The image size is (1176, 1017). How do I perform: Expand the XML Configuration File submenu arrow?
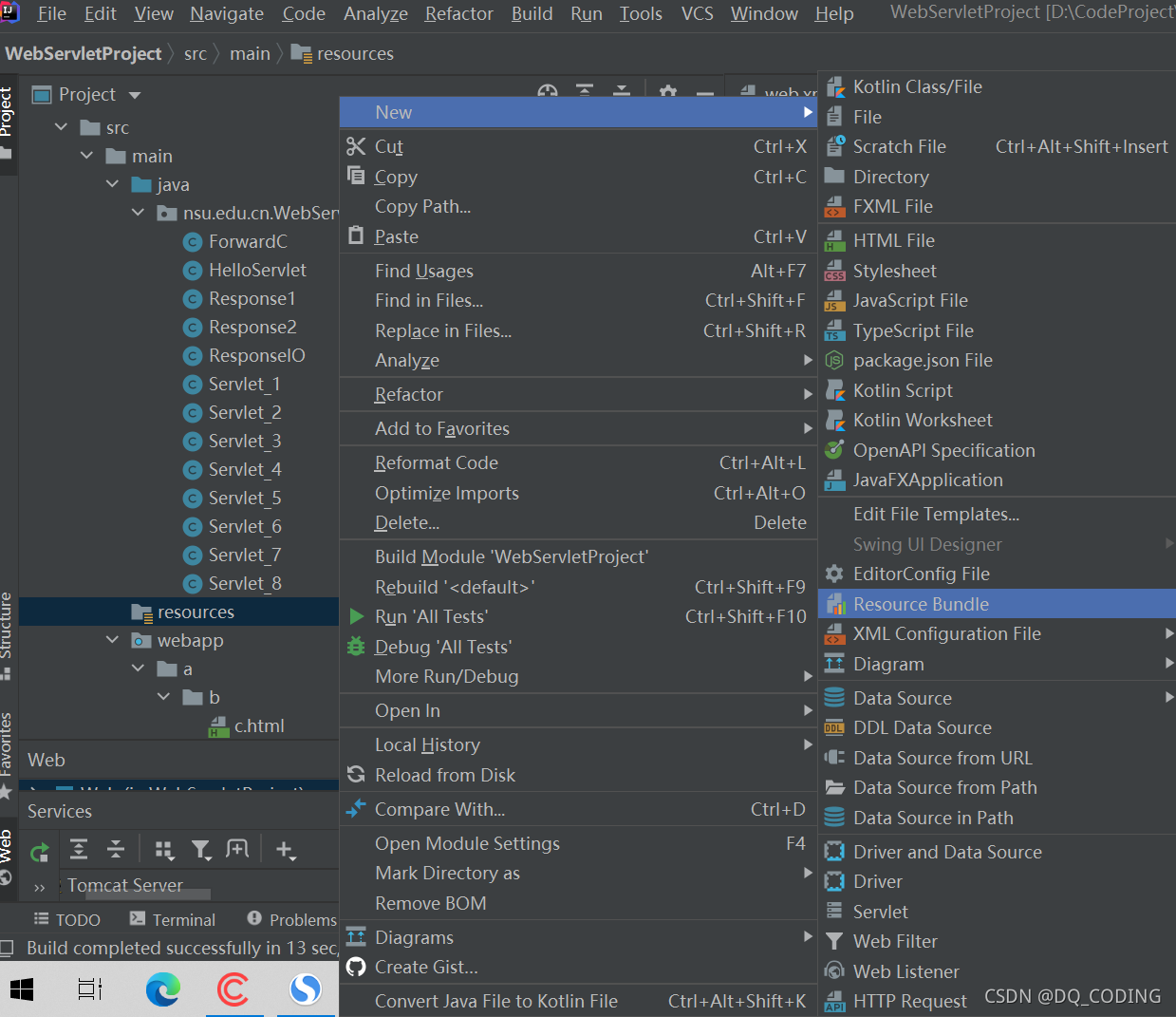tap(1169, 633)
